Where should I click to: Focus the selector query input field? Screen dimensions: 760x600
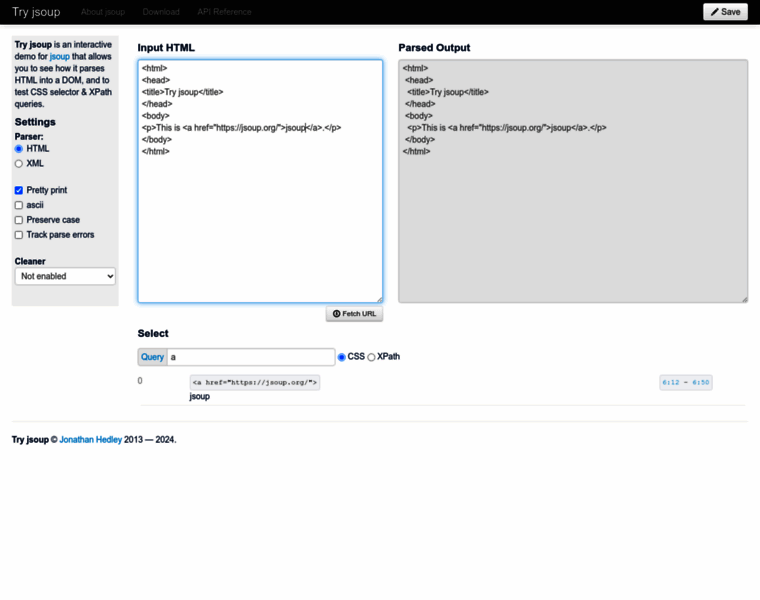pos(251,357)
